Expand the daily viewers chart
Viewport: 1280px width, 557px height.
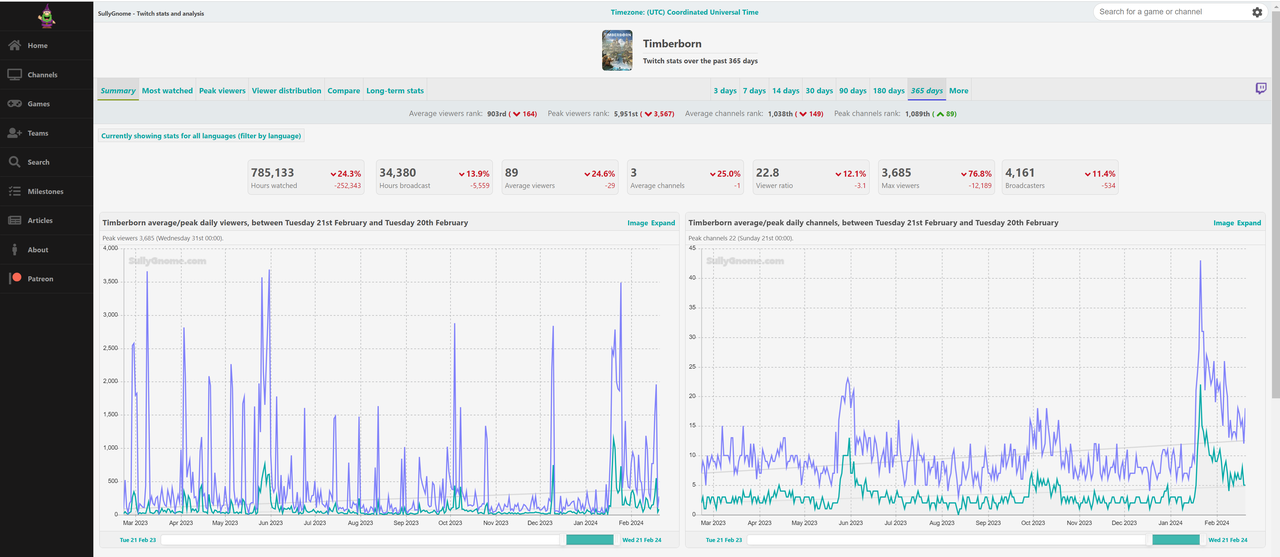663,223
